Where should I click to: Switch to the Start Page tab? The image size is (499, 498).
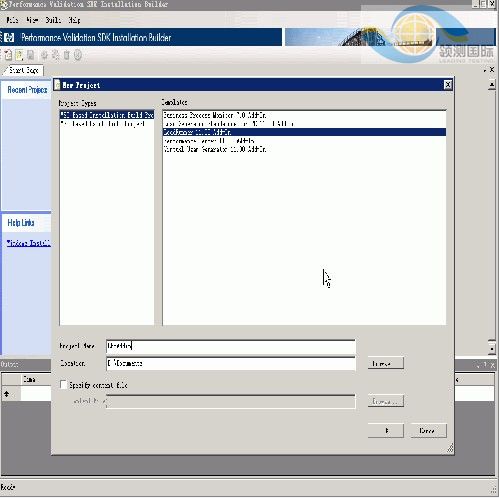(23, 70)
